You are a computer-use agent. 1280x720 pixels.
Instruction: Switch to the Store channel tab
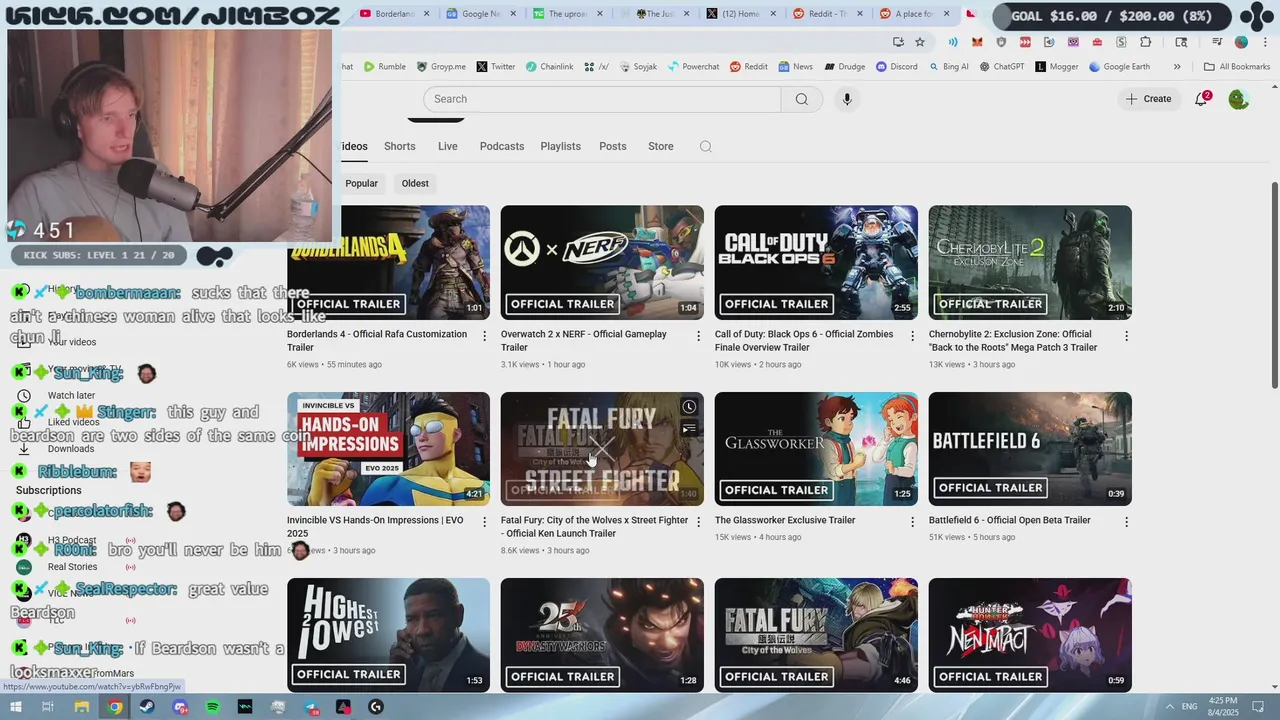[x=660, y=146]
